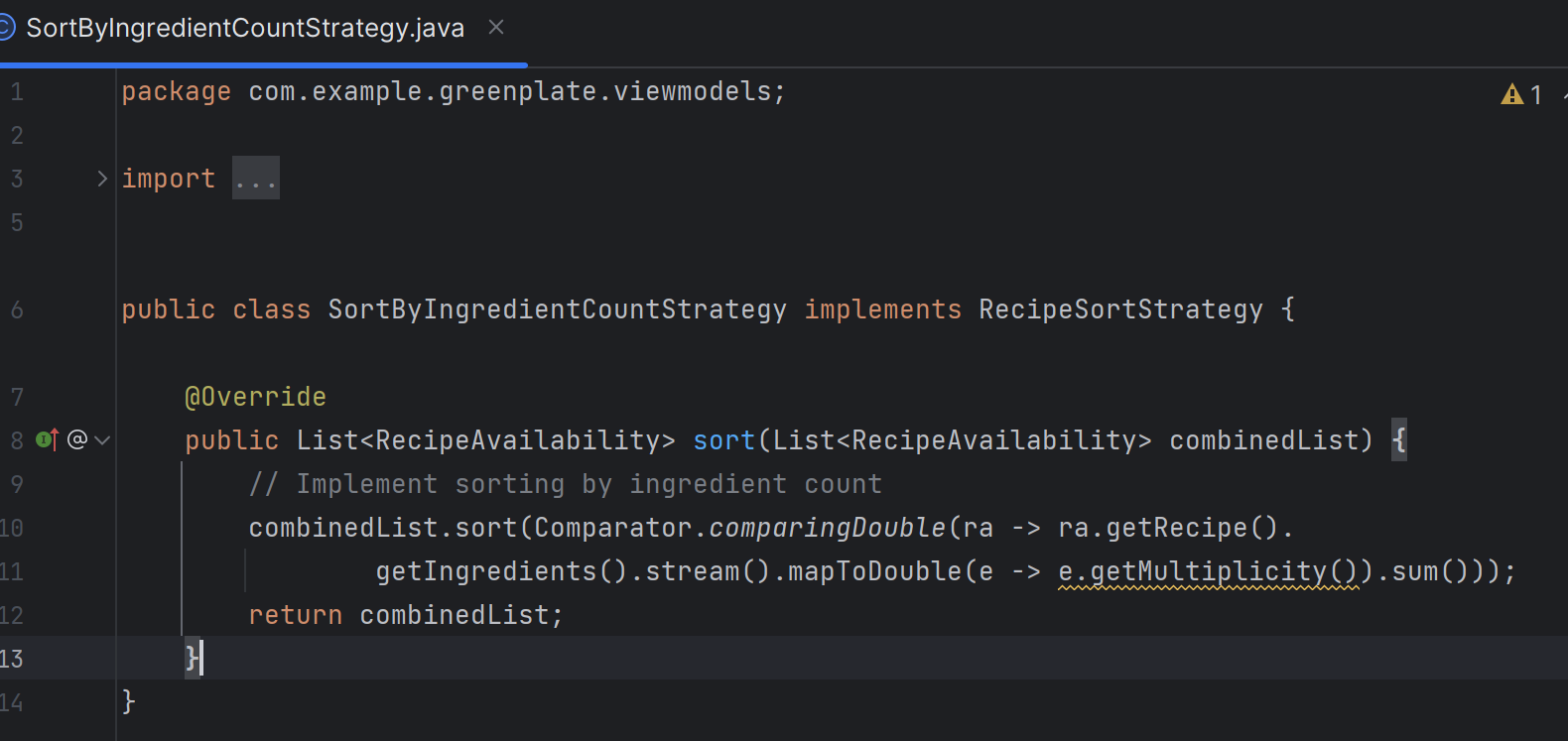Collapse the sort method with the gutter chevron
This screenshot has height=741, width=1568.
click(102, 440)
